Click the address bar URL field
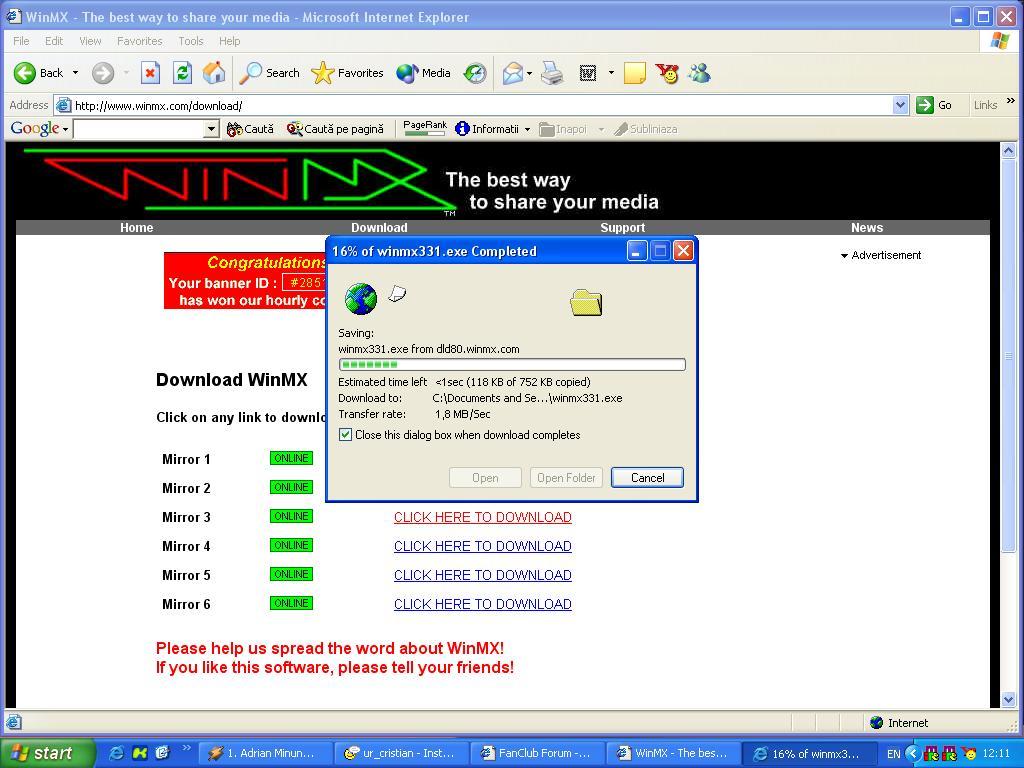Viewport: 1024px width, 768px height. pyautogui.click(x=482, y=105)
